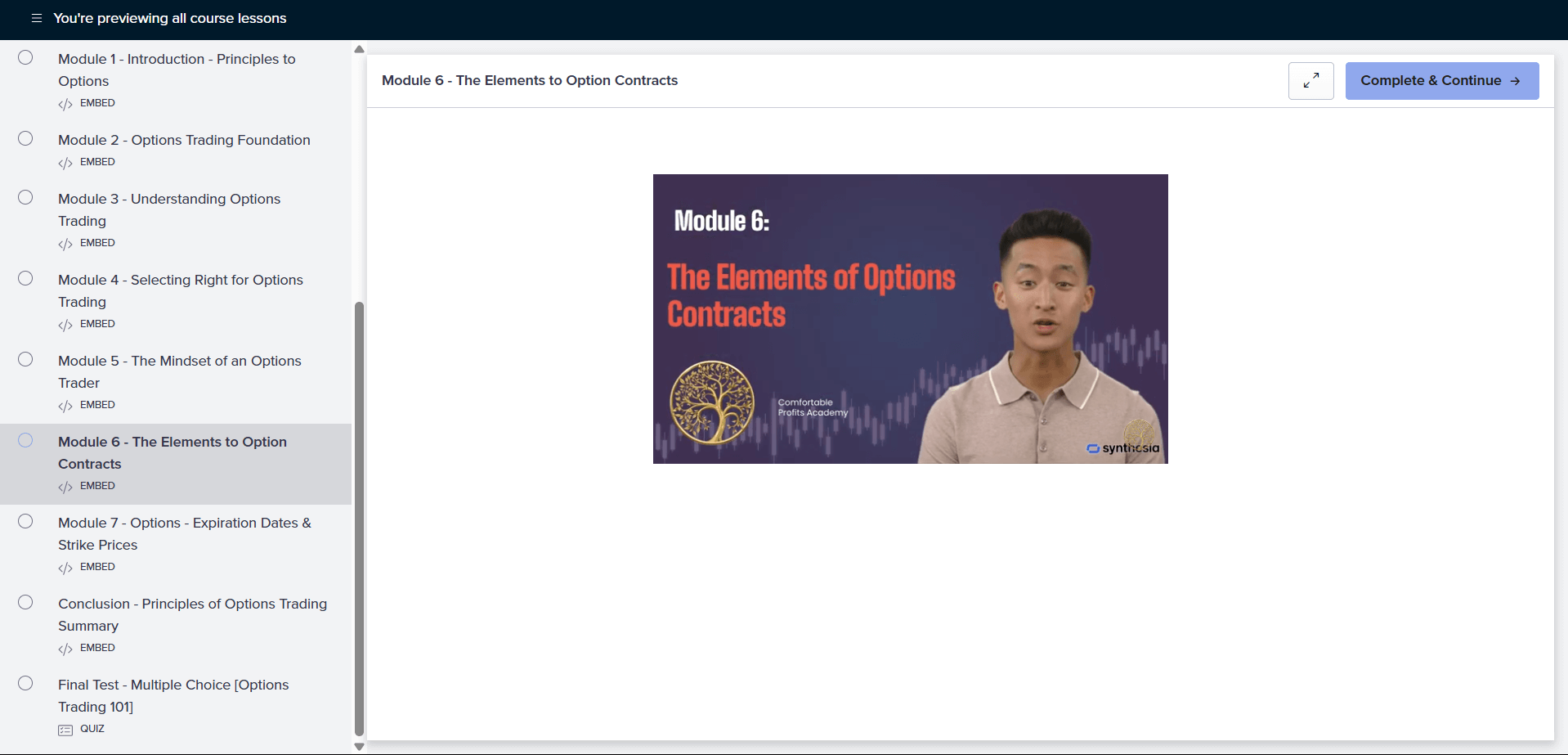The width and height of the screenshot is (1568, 755).
Task: Play the Module 6 video thumbnail
Action: 910,319
